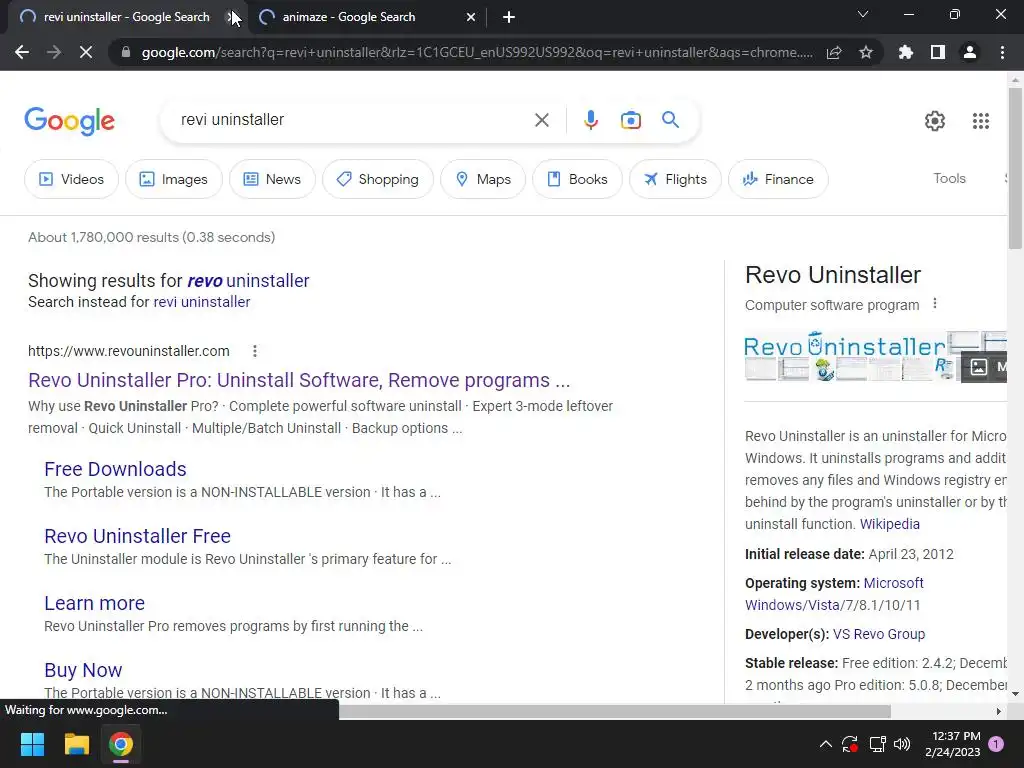Go back to the previous page

pos(22,52)
